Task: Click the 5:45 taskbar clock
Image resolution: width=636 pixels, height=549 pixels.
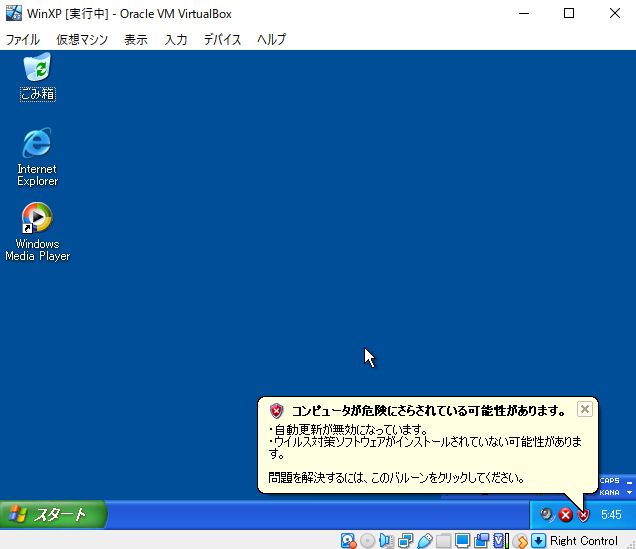Action: [x=611, y=515]
